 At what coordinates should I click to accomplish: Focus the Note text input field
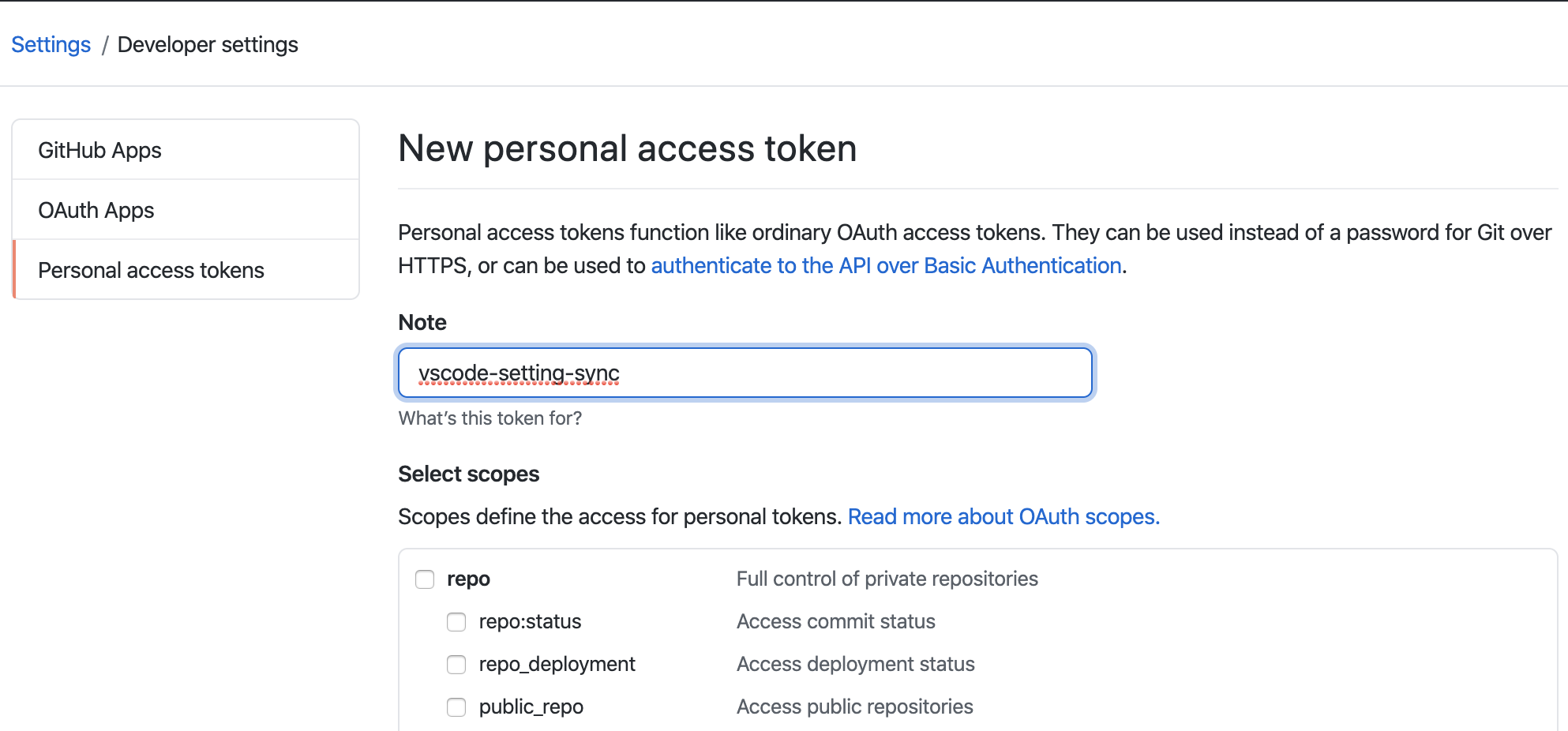[x=745, y=373]
